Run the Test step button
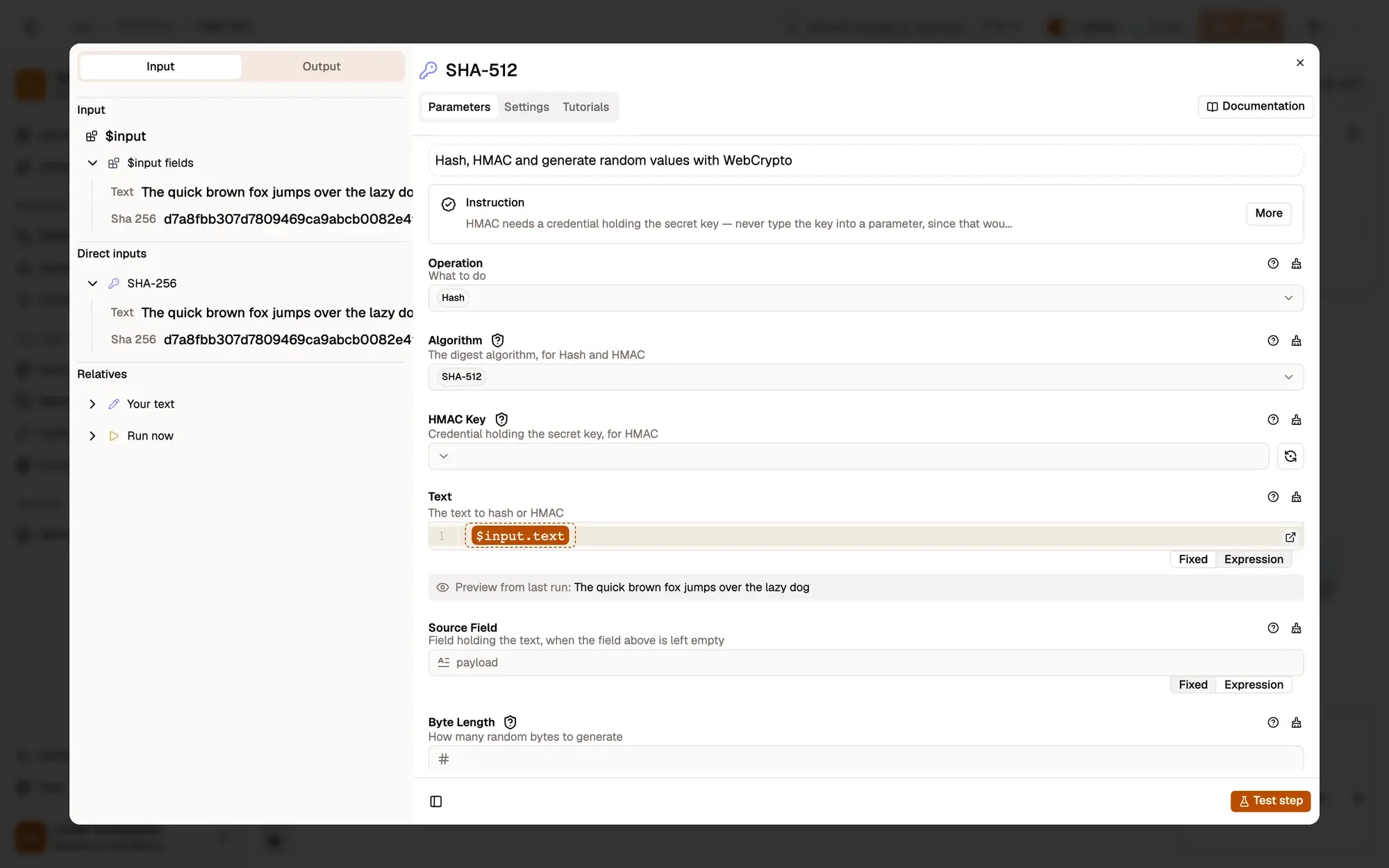Image resolution: width=1389 pixels, height=868 pixels. pyautogui.click(x=1270, y=801)
